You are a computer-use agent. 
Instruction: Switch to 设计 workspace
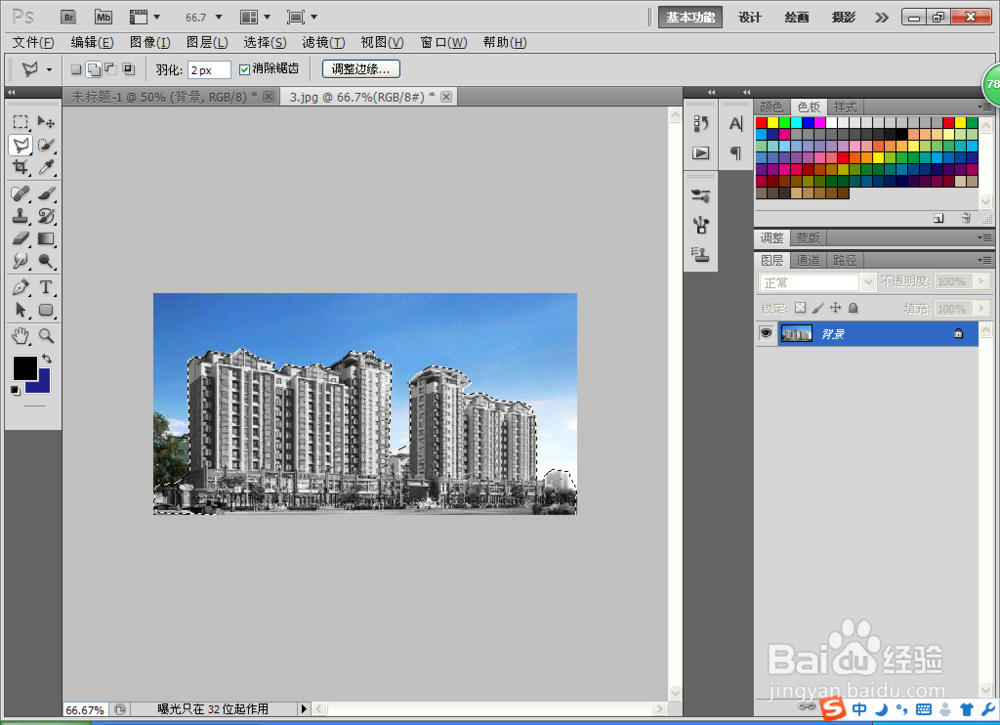(750, 17)
